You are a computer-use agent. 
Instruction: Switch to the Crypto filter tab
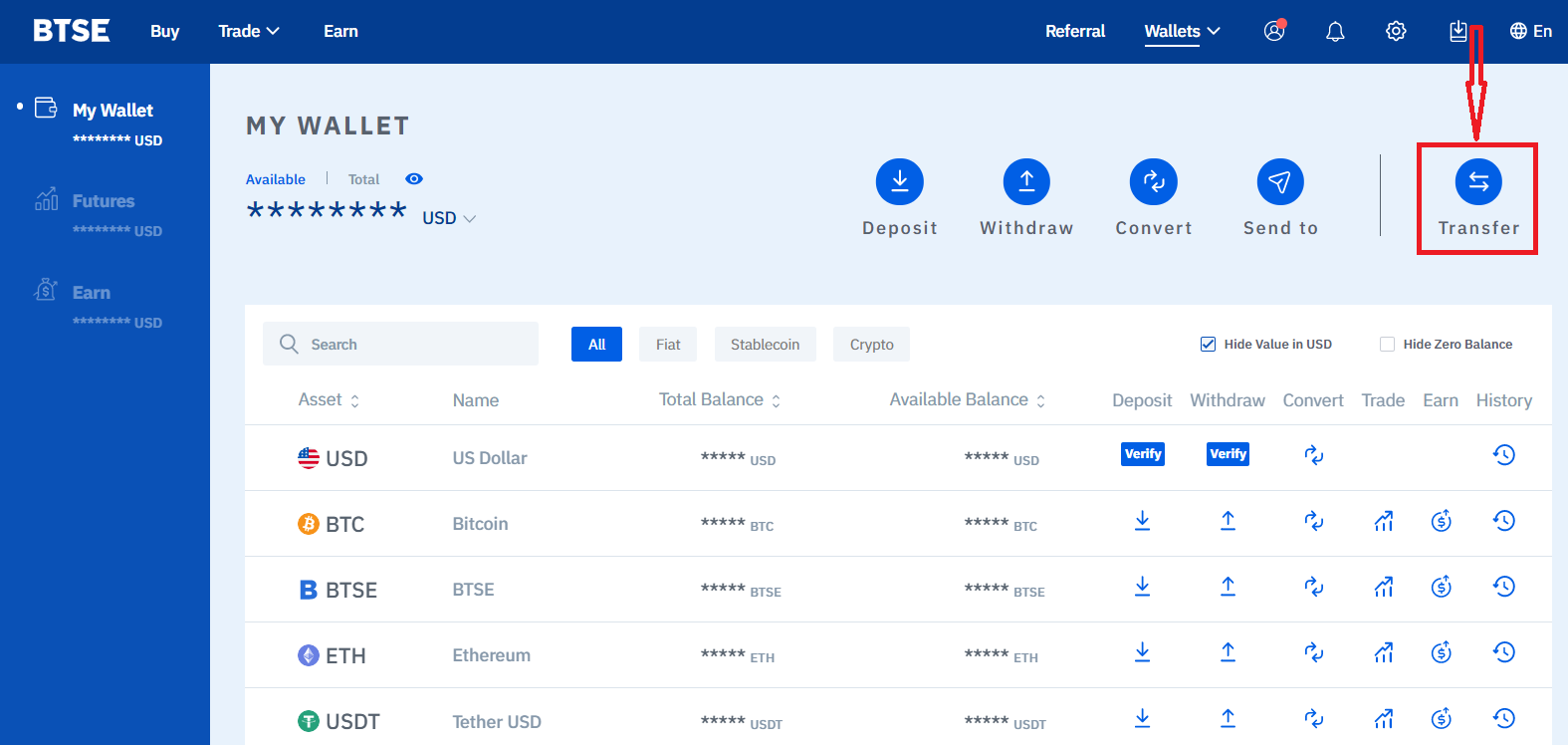point(871,345)
